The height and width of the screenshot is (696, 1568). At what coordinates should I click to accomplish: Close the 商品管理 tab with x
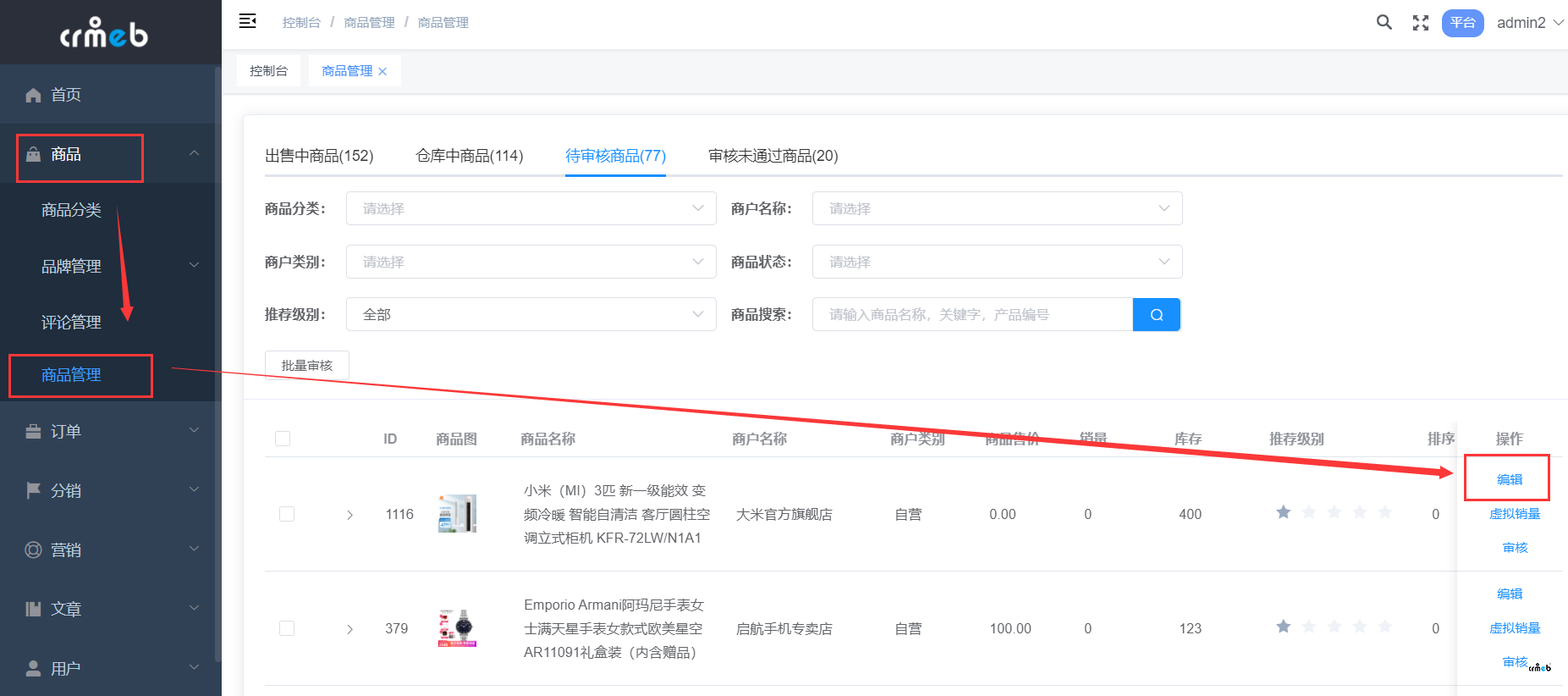(x=382, y=71)
